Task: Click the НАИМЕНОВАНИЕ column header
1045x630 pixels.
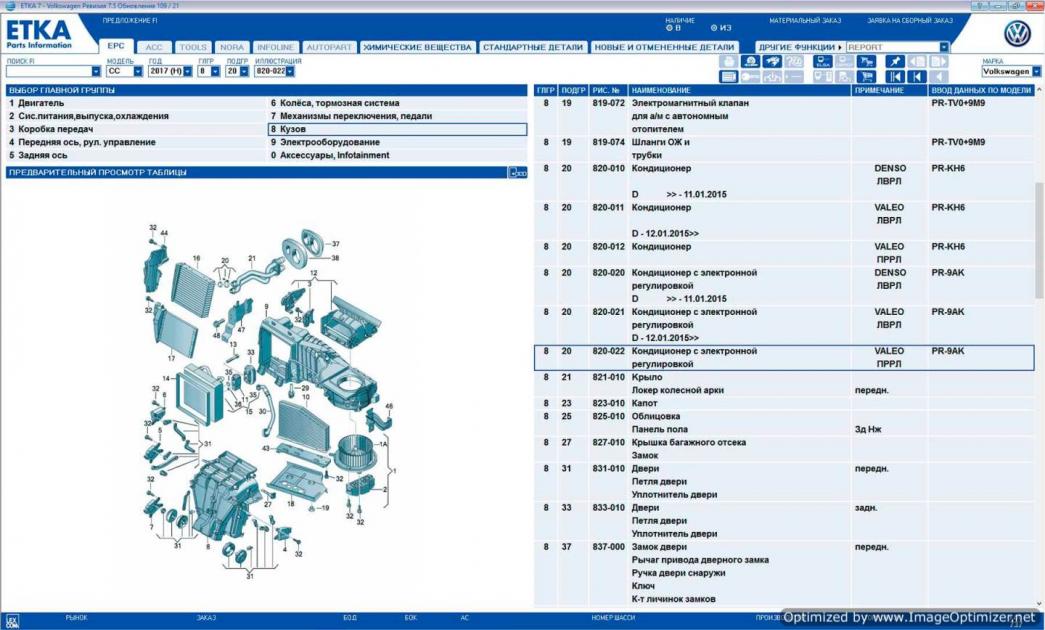Action: pos(740,90)
